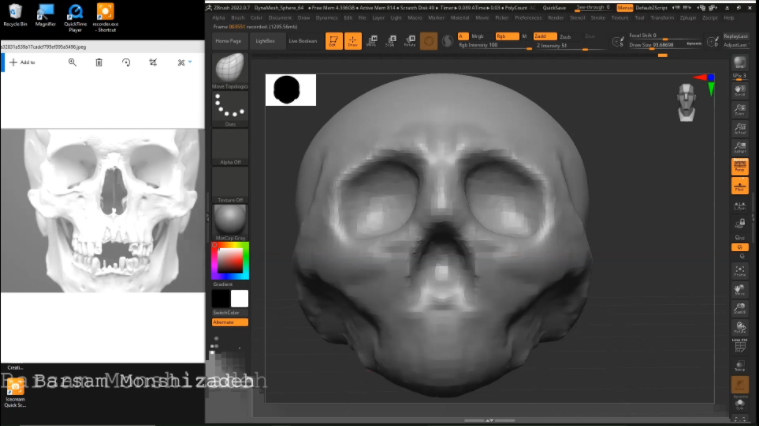Select the Scale transform tool icon

coord(391,41)
